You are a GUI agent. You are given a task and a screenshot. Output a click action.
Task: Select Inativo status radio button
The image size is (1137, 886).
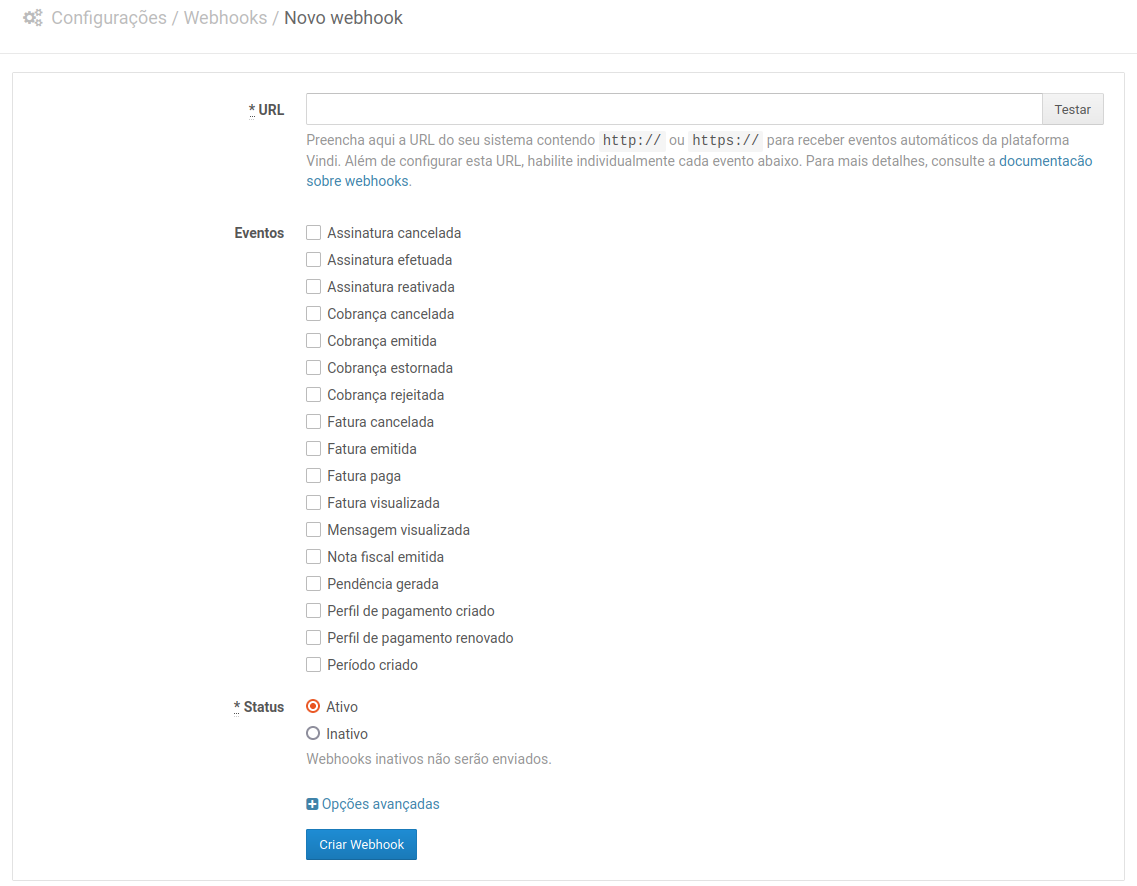(313, 733)
